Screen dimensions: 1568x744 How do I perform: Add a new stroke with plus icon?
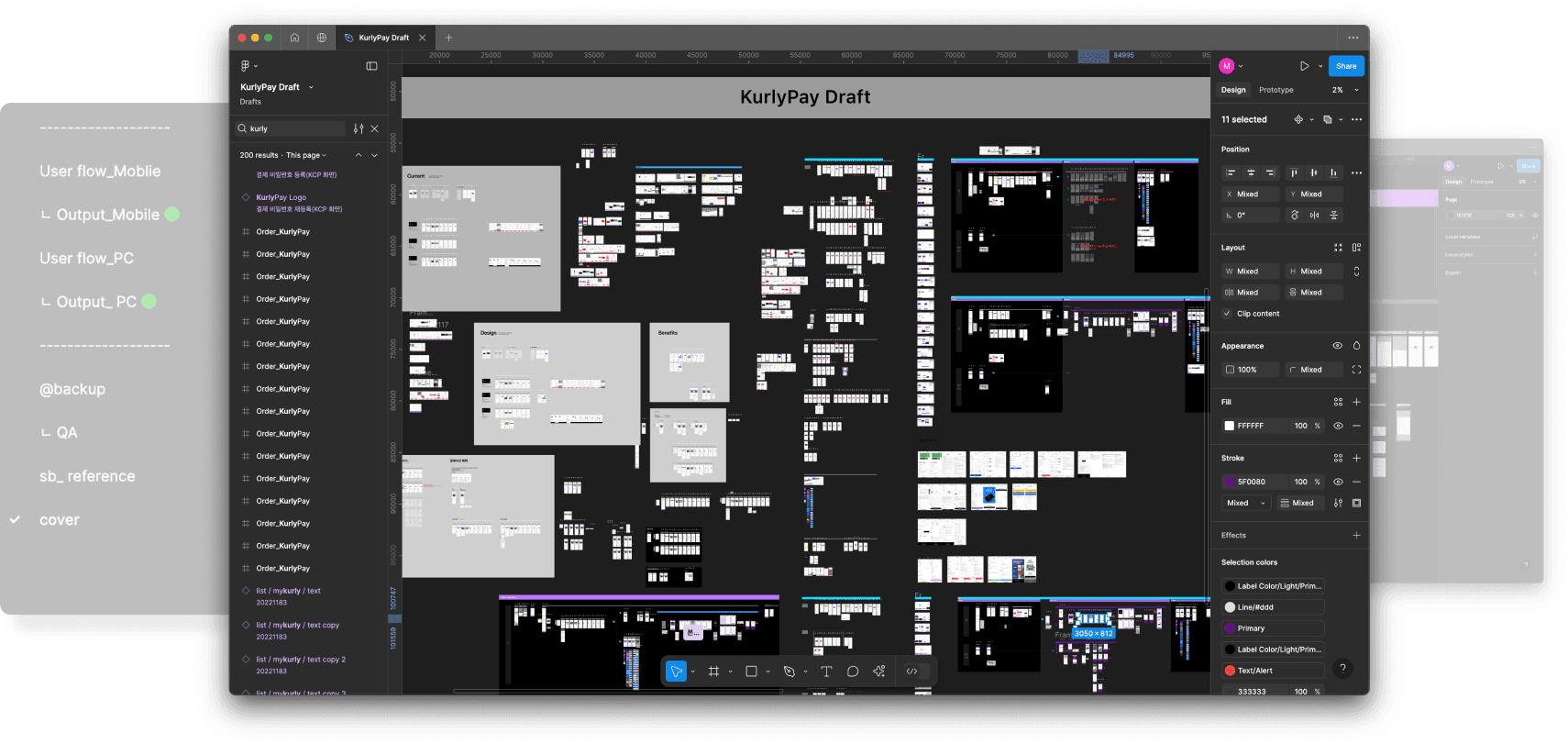tap(1356, 458)
